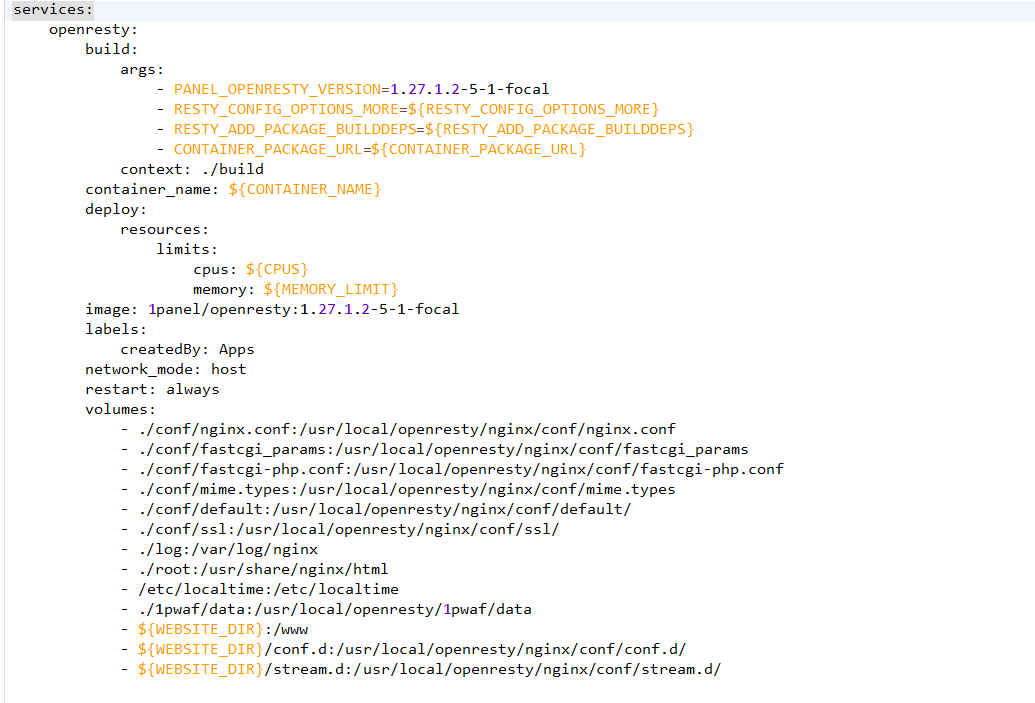The height and width of the screenshot is (703, 1035).
Task: Click the ${MEMORY_LIMIT} variable value
Action: 331,289
